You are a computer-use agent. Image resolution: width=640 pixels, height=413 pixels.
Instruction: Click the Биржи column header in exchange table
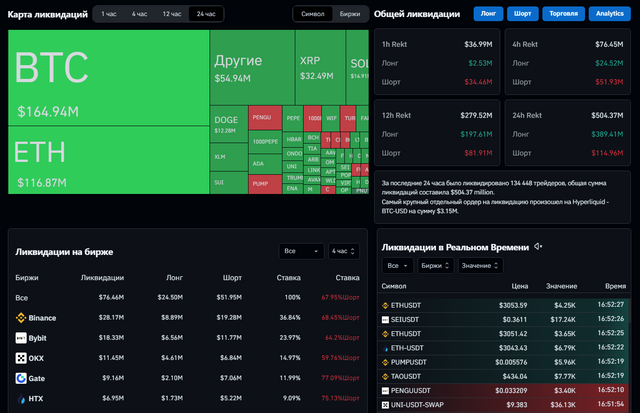coord(27,278)
